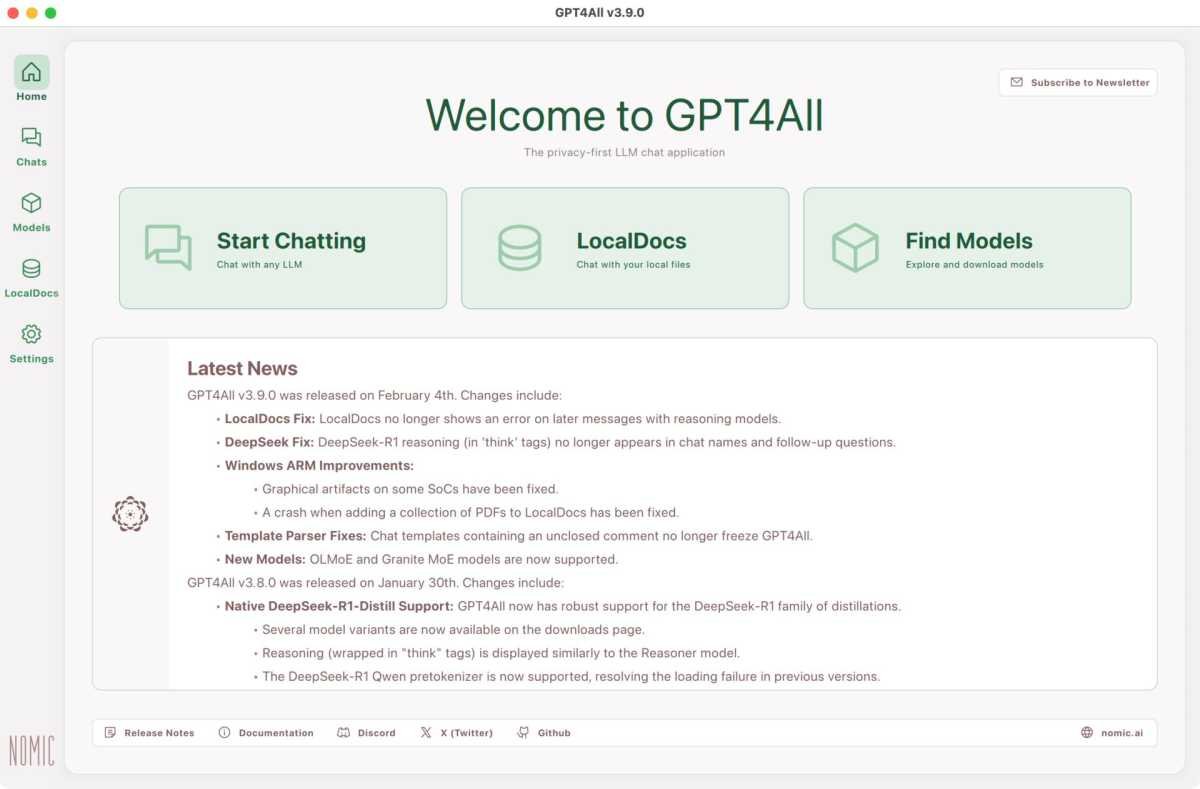Click the Documentation info icon
This screenshot has width=1200, height=789.
pyautogui.click(x=224, y=733)
